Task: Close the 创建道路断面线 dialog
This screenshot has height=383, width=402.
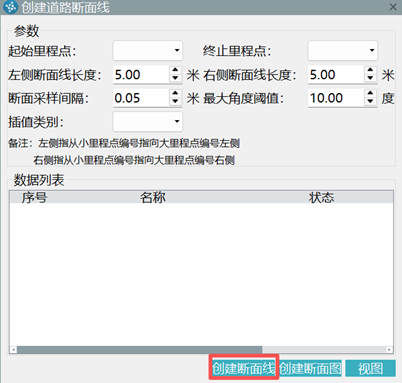Action: tap(393, 7)
